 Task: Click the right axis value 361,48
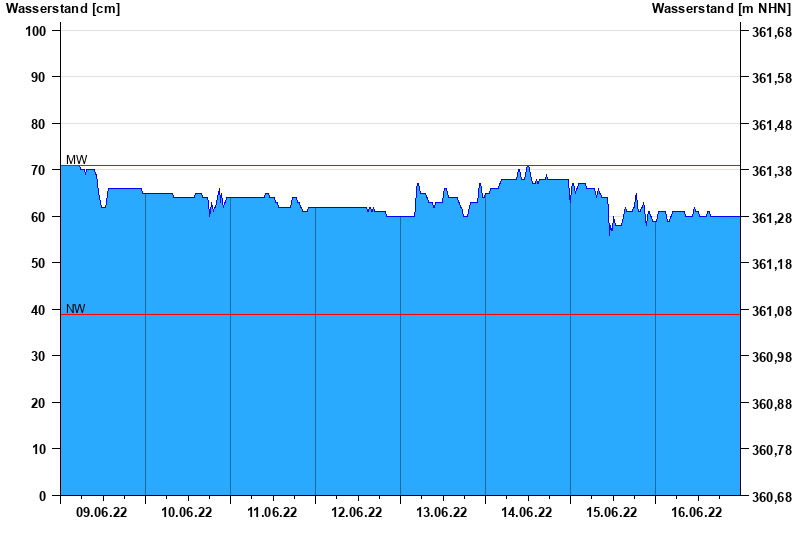pyautogui.click(x=772, y=125)
